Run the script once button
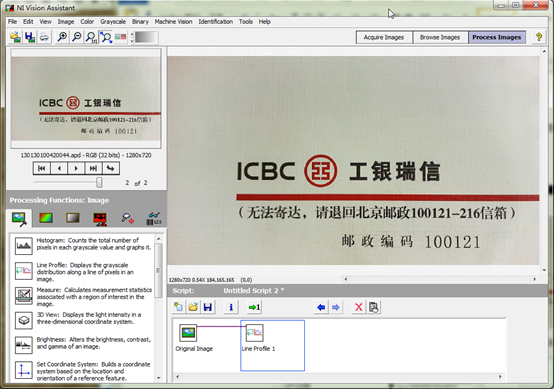The width and height of the screenshot is (554, 389). tap(254, 307)
